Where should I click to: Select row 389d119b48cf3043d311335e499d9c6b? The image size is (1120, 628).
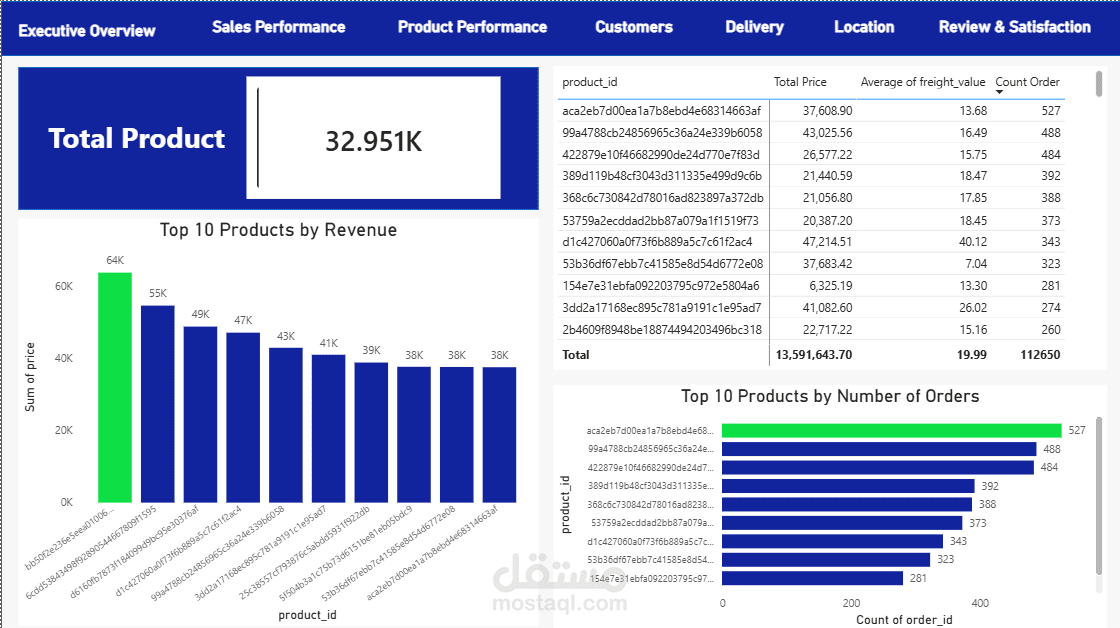pos(811,176)
